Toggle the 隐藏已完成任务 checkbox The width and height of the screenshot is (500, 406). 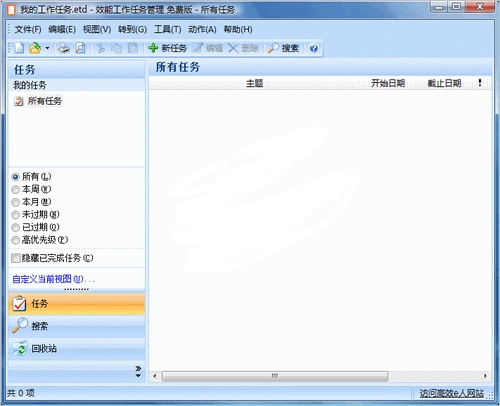click(x=15, y=258)
